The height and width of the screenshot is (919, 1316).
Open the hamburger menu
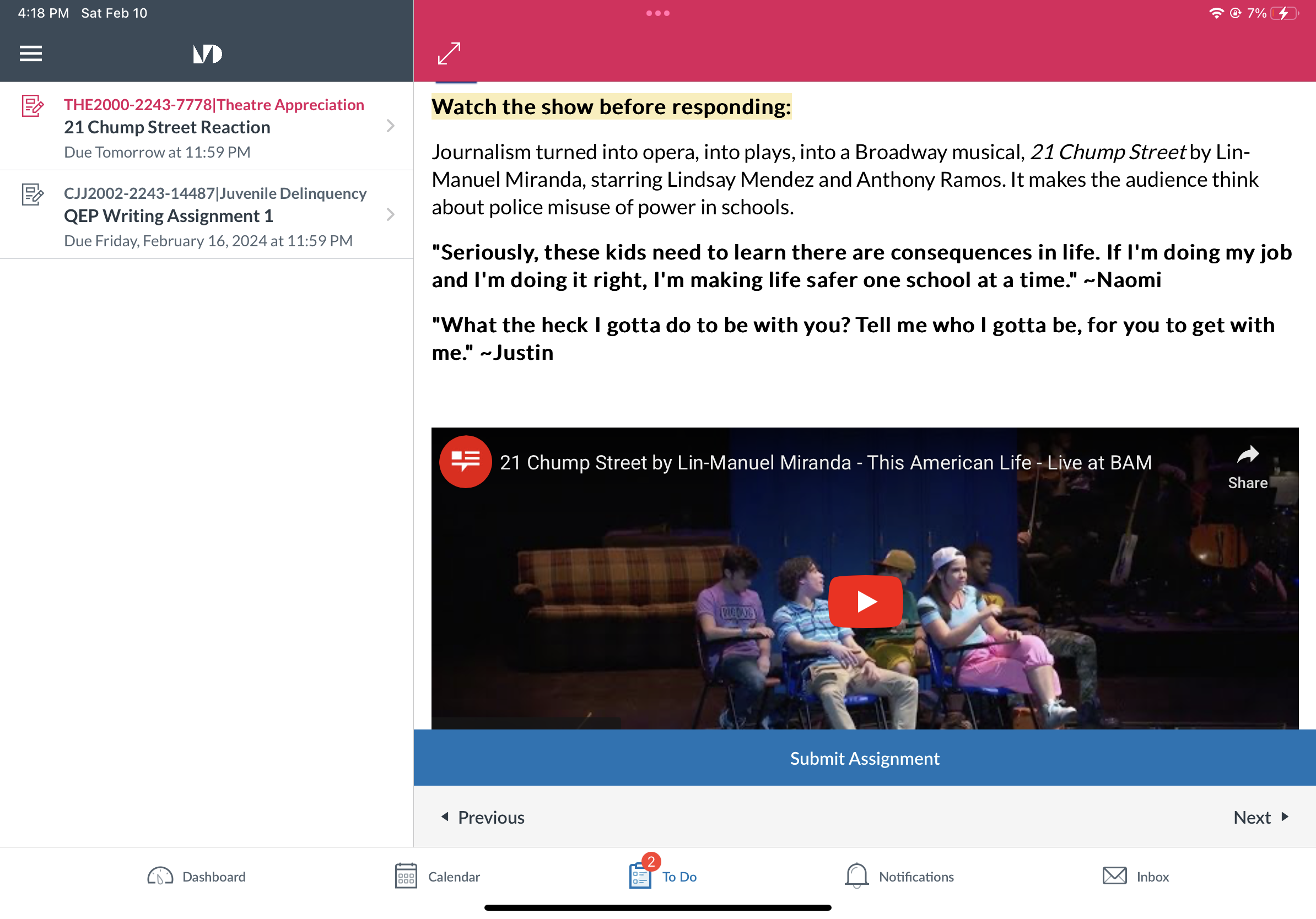31,54
